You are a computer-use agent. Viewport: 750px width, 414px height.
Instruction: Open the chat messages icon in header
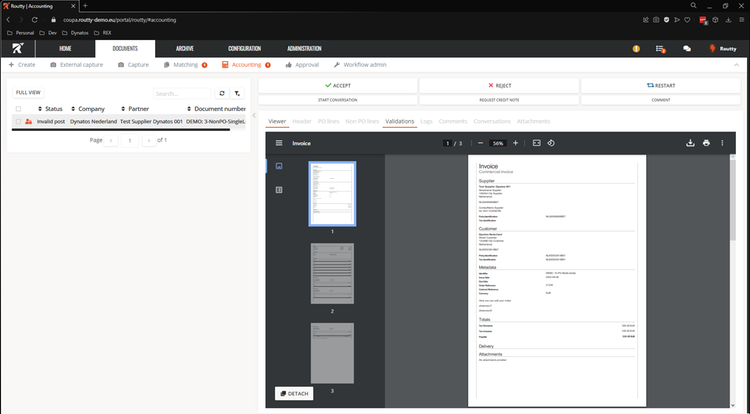pos(687,48)
